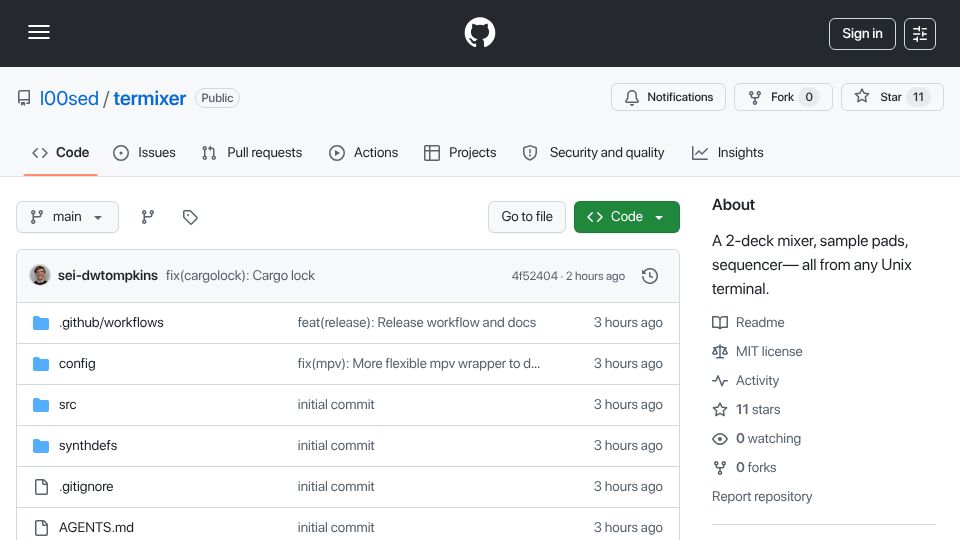Click the Report repository link
960x540 pixels.
762,497
